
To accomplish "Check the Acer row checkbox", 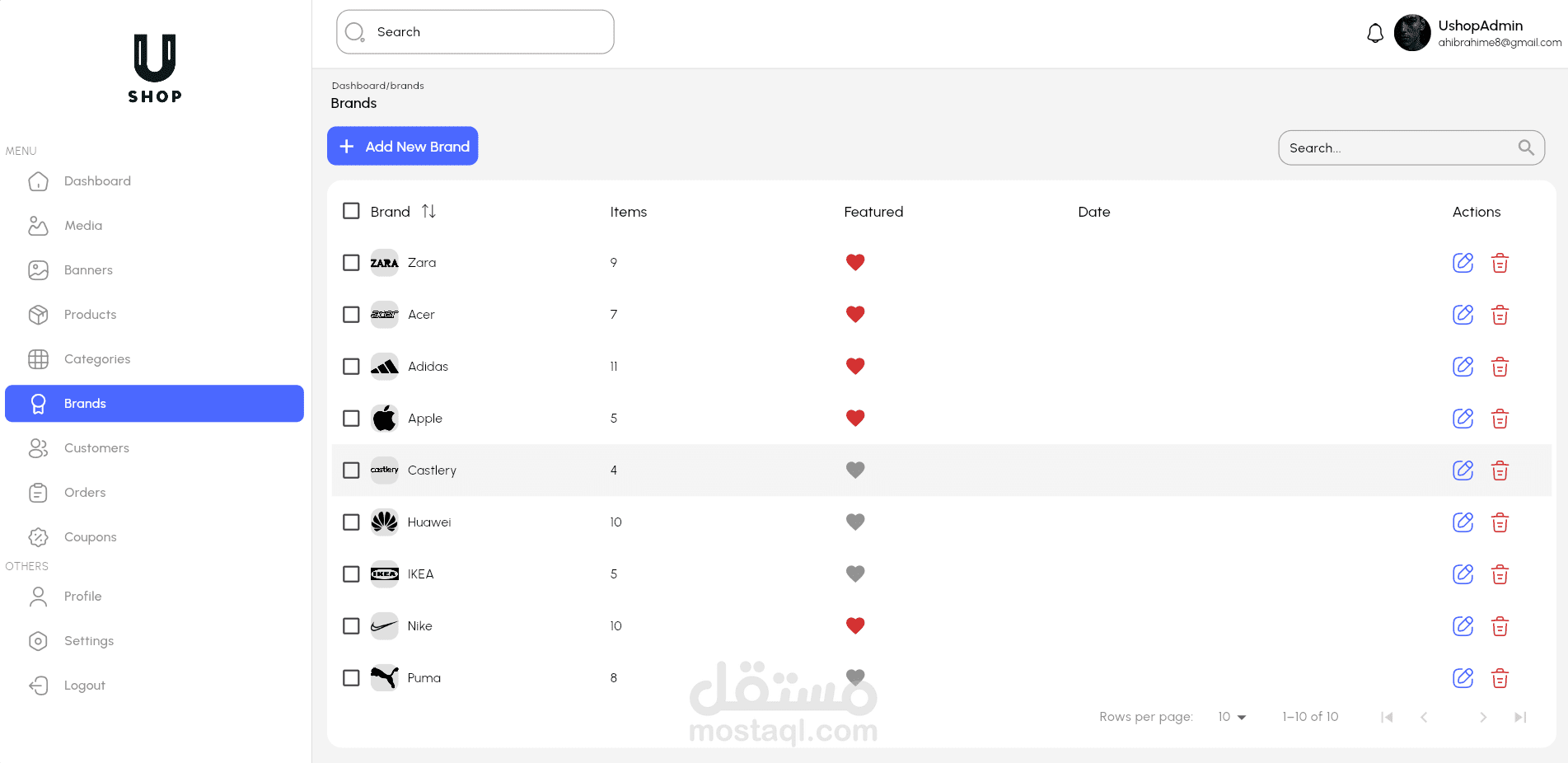I will [x=351, y=315].
